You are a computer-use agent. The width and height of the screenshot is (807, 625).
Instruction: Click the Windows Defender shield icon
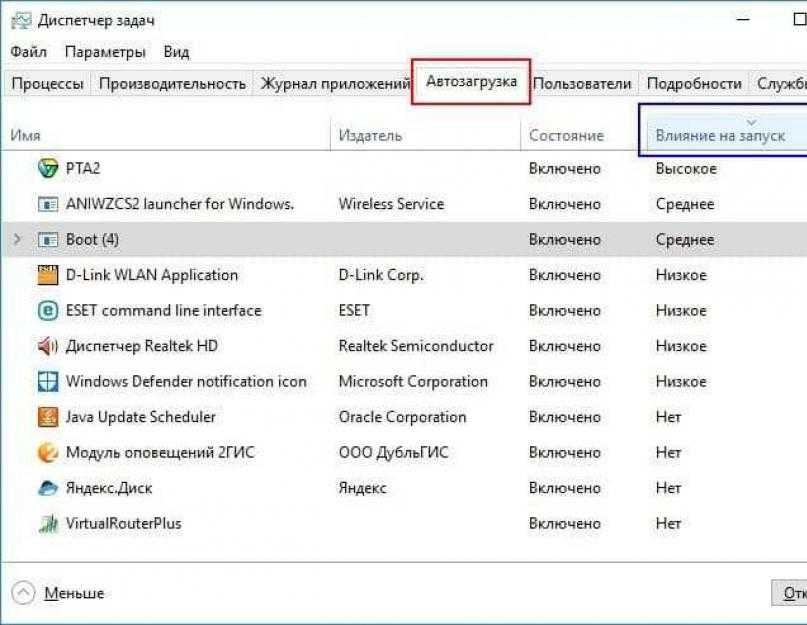(x=48, y=381)
